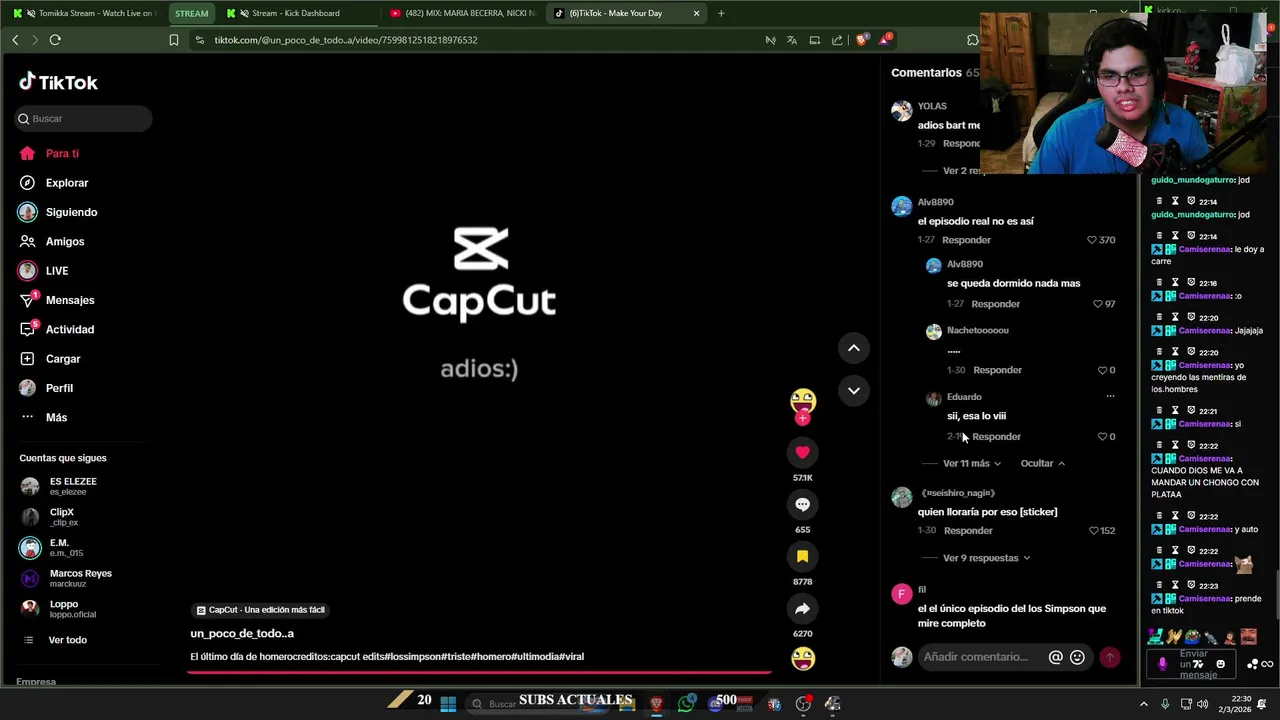
Task: Open the three-dot menu on Eduardo's reply
Action: tap(1110, 397)
